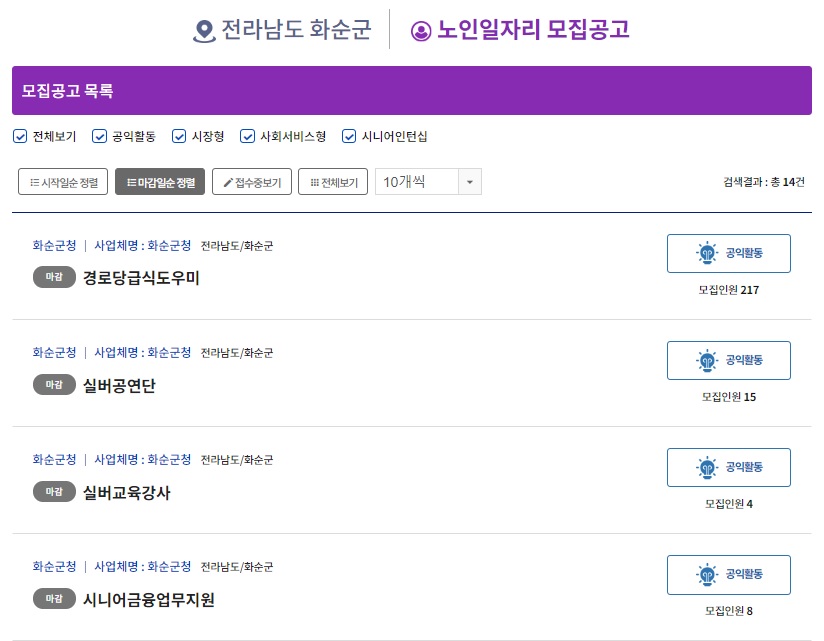
Task: Toggle the 사회서비스형 checkbox
Action: pyautogui.click(x=248, y=137)
